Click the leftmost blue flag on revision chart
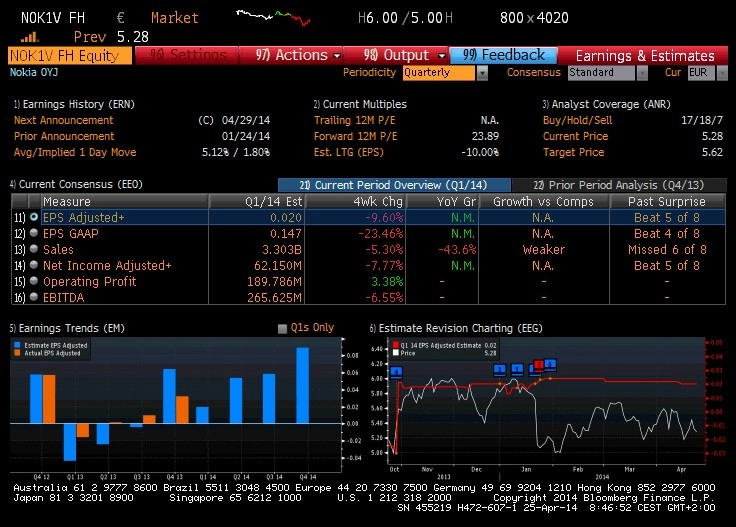Screen dimensions: 736x527 [x=396, y=373]
